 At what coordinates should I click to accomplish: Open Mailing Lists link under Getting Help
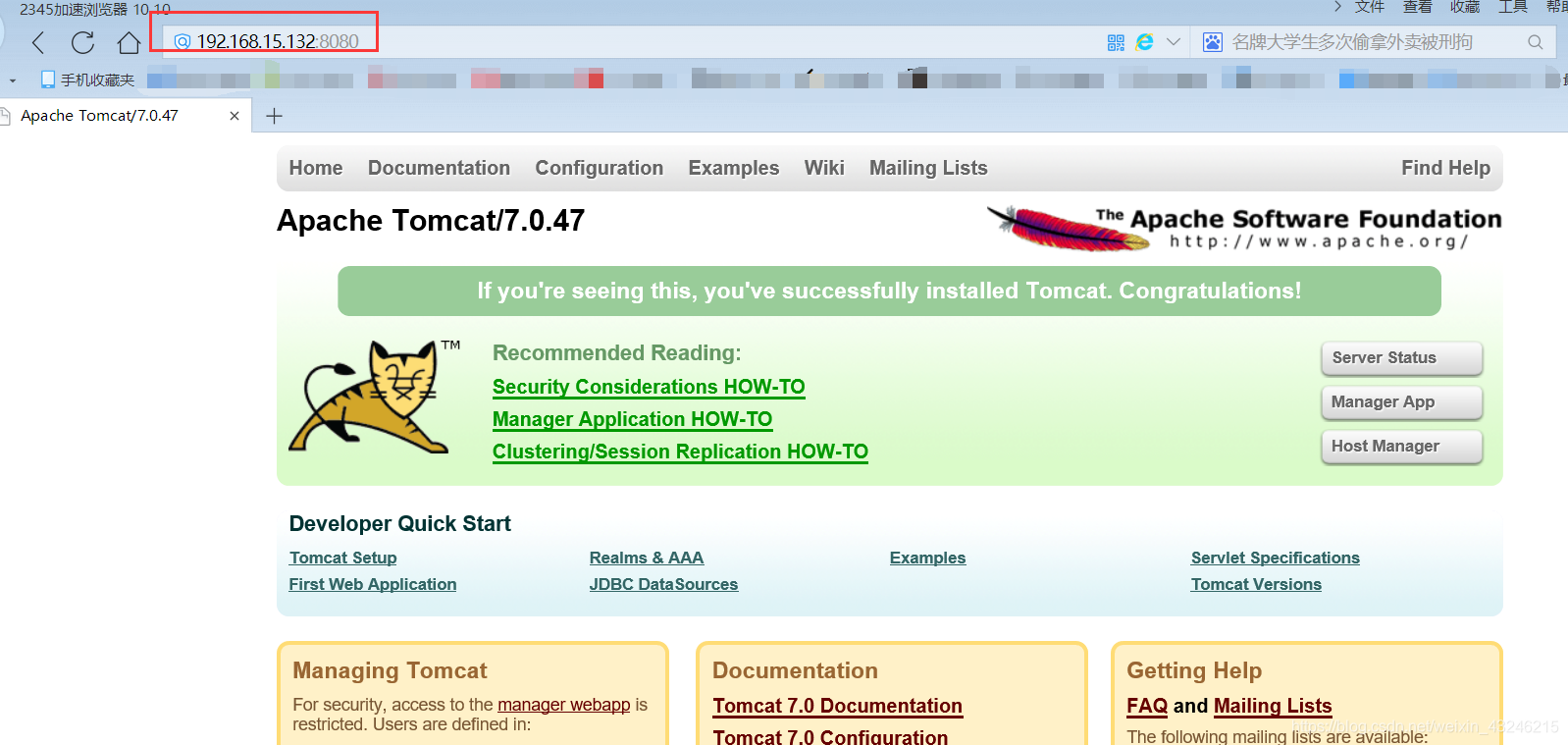click(1273, 706)
